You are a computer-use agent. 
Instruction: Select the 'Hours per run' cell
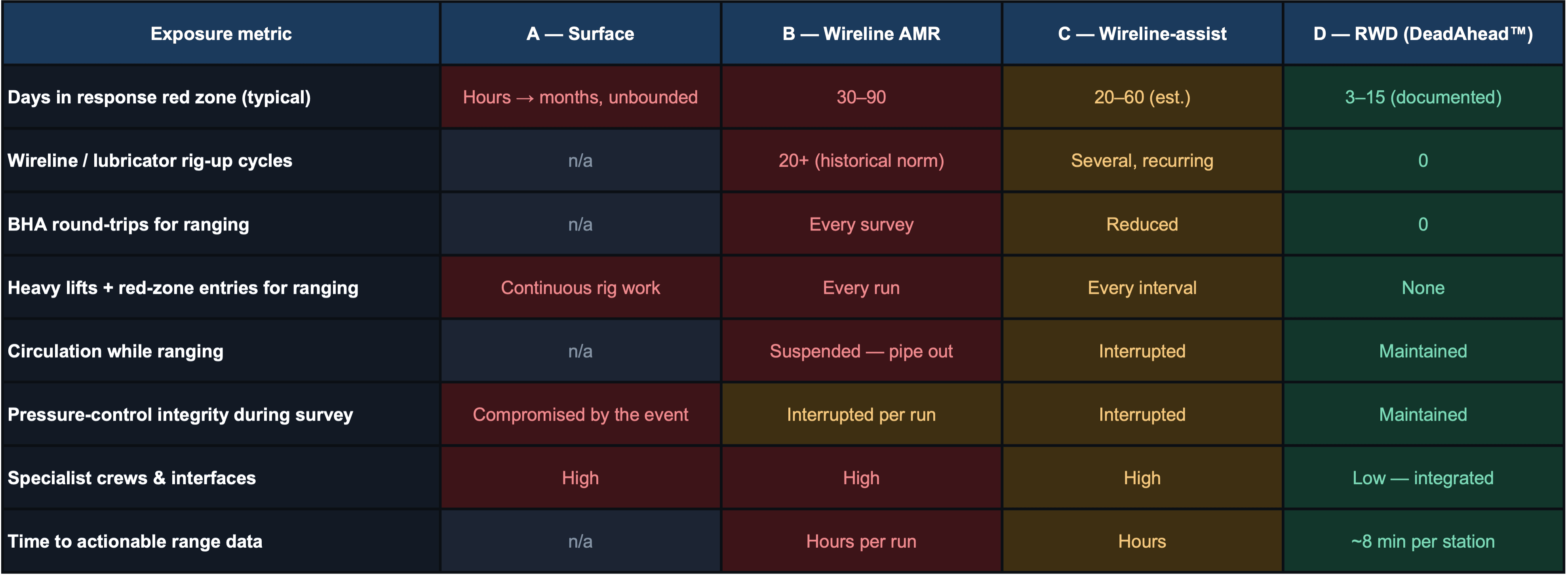coord(861,541)
